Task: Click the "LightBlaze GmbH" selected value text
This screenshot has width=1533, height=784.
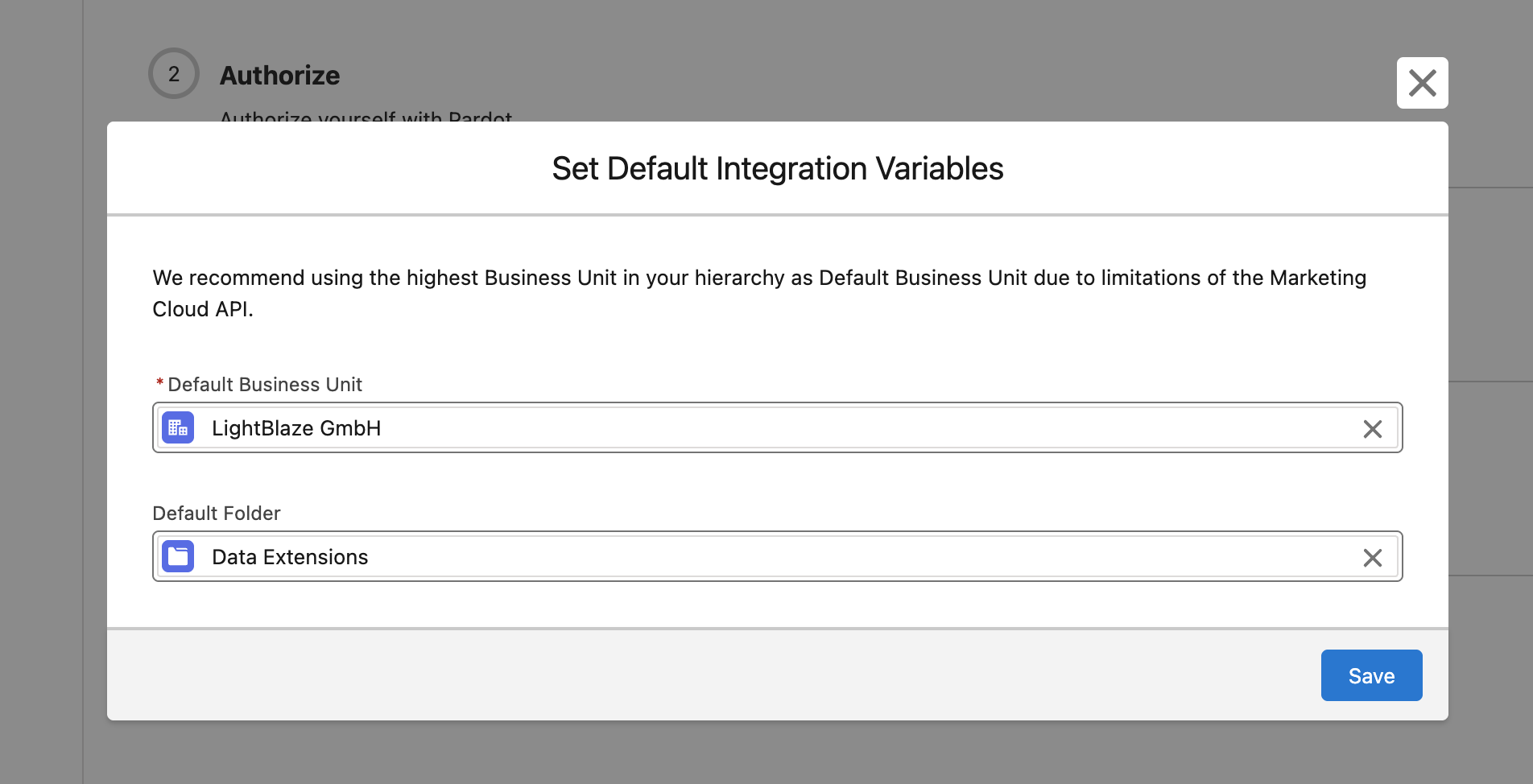Action: click(296, 428)
